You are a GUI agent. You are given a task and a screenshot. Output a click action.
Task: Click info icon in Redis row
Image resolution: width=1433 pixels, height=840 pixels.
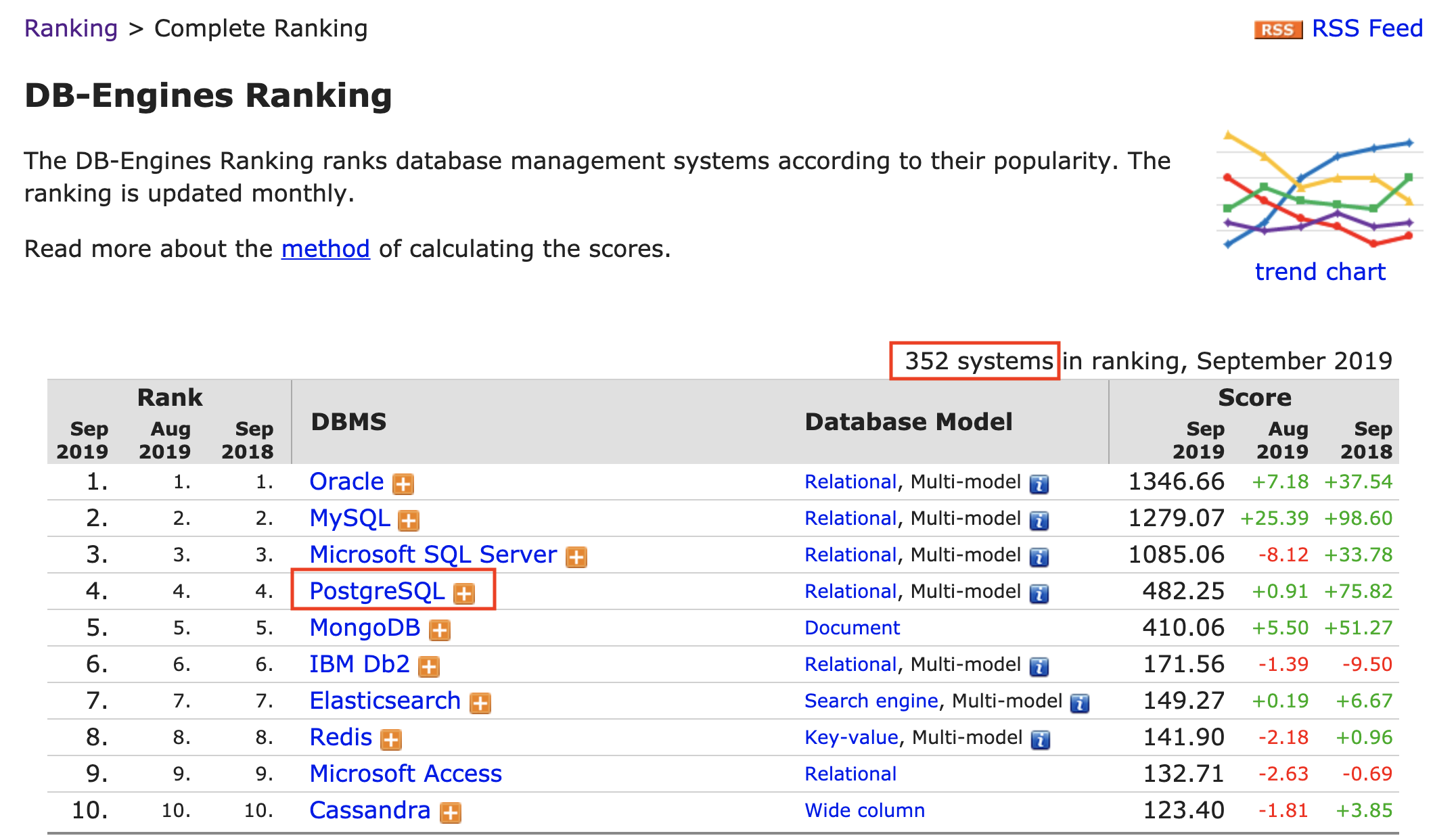point(1041,740)
